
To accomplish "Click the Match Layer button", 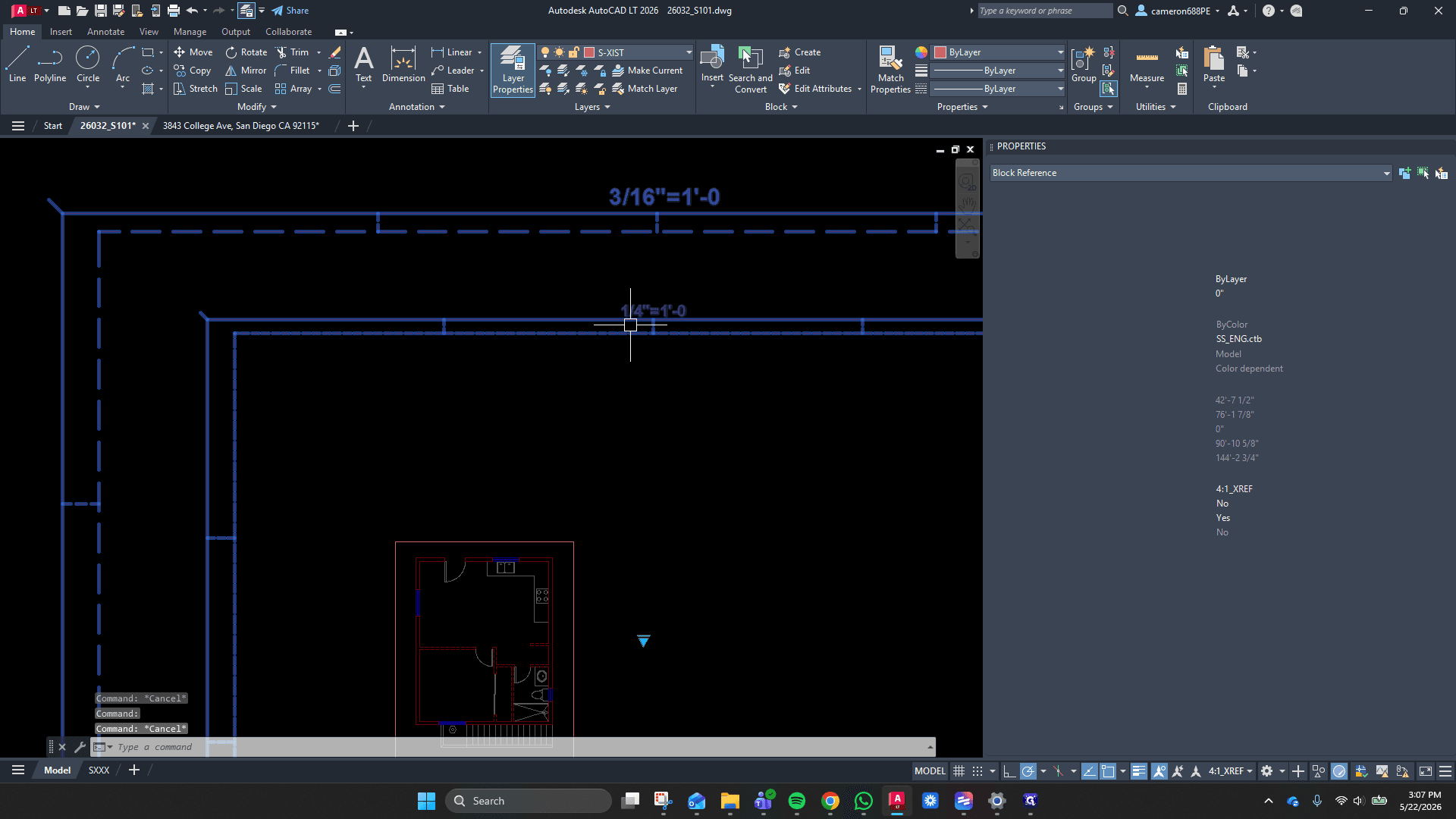I will click(x=645, y=89).
